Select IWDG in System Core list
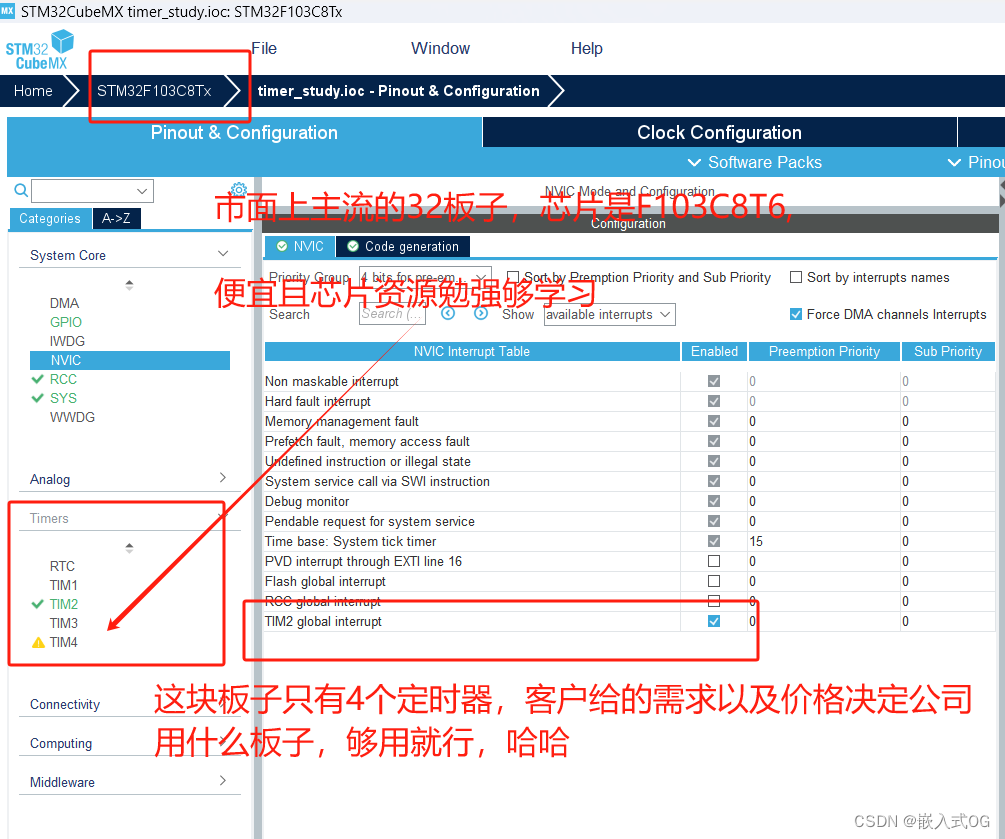The width and height of the screenshot is (1005, 839). coord(67,341)
